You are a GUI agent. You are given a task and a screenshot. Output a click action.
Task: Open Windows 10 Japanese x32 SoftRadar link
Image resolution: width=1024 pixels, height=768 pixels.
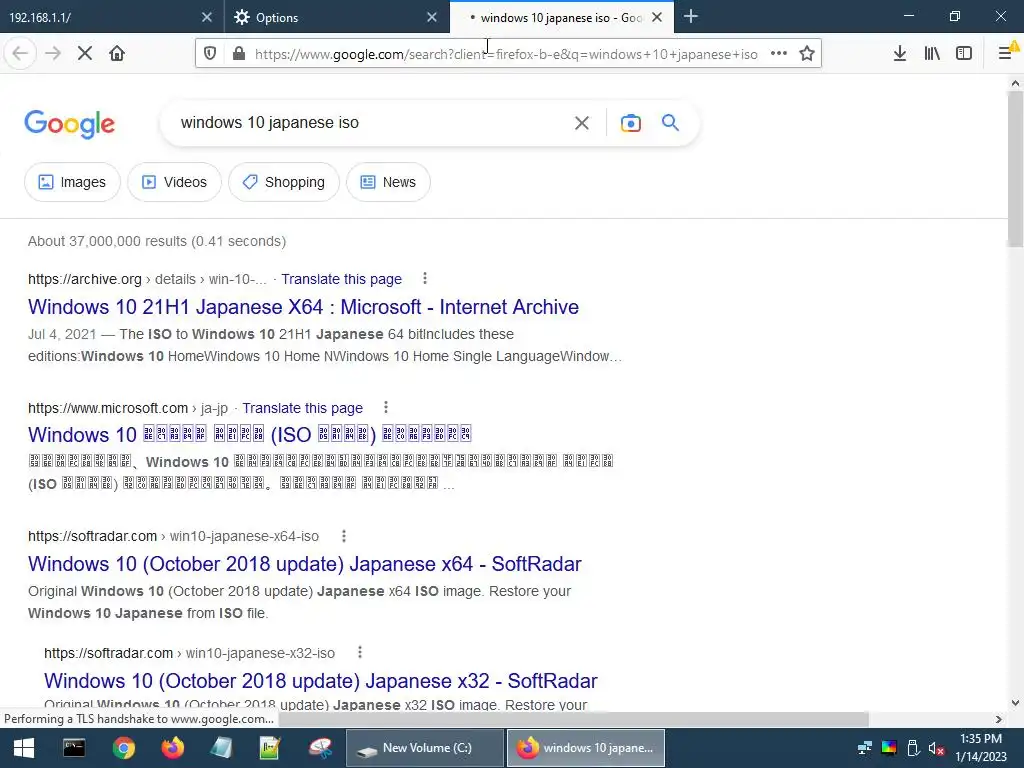321,680
